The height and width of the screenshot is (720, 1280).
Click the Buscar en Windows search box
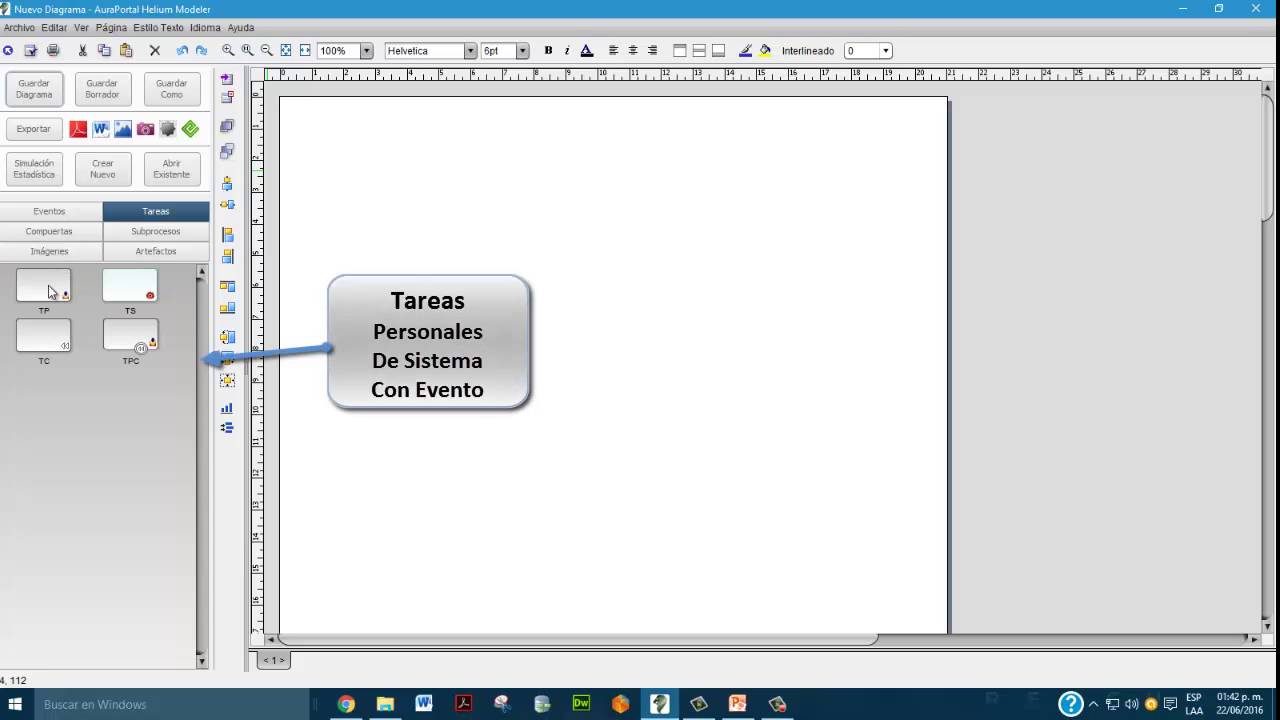pos(170,704)
